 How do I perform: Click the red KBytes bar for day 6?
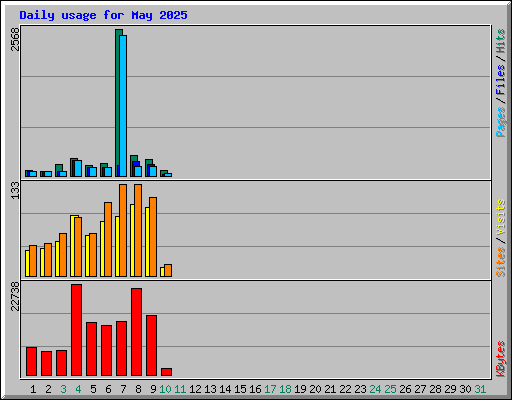click(106, 351)
